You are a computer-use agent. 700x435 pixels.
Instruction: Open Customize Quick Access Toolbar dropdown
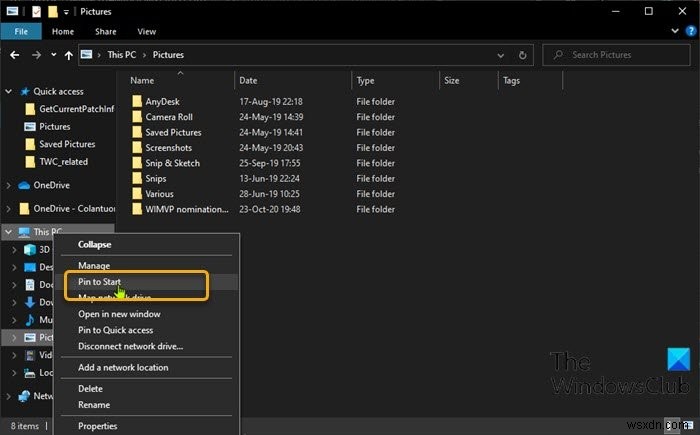coord(66,12)
